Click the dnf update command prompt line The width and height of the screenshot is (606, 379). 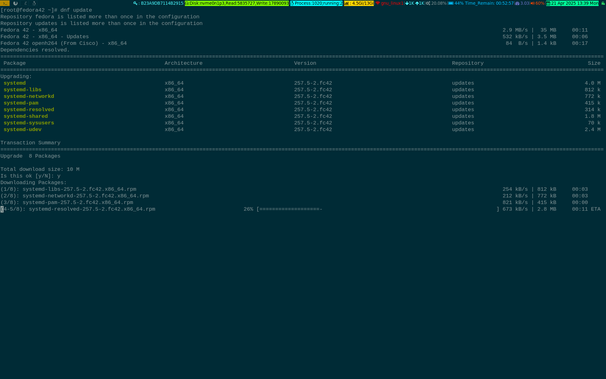pyautogui.click(x=46, y=10)
